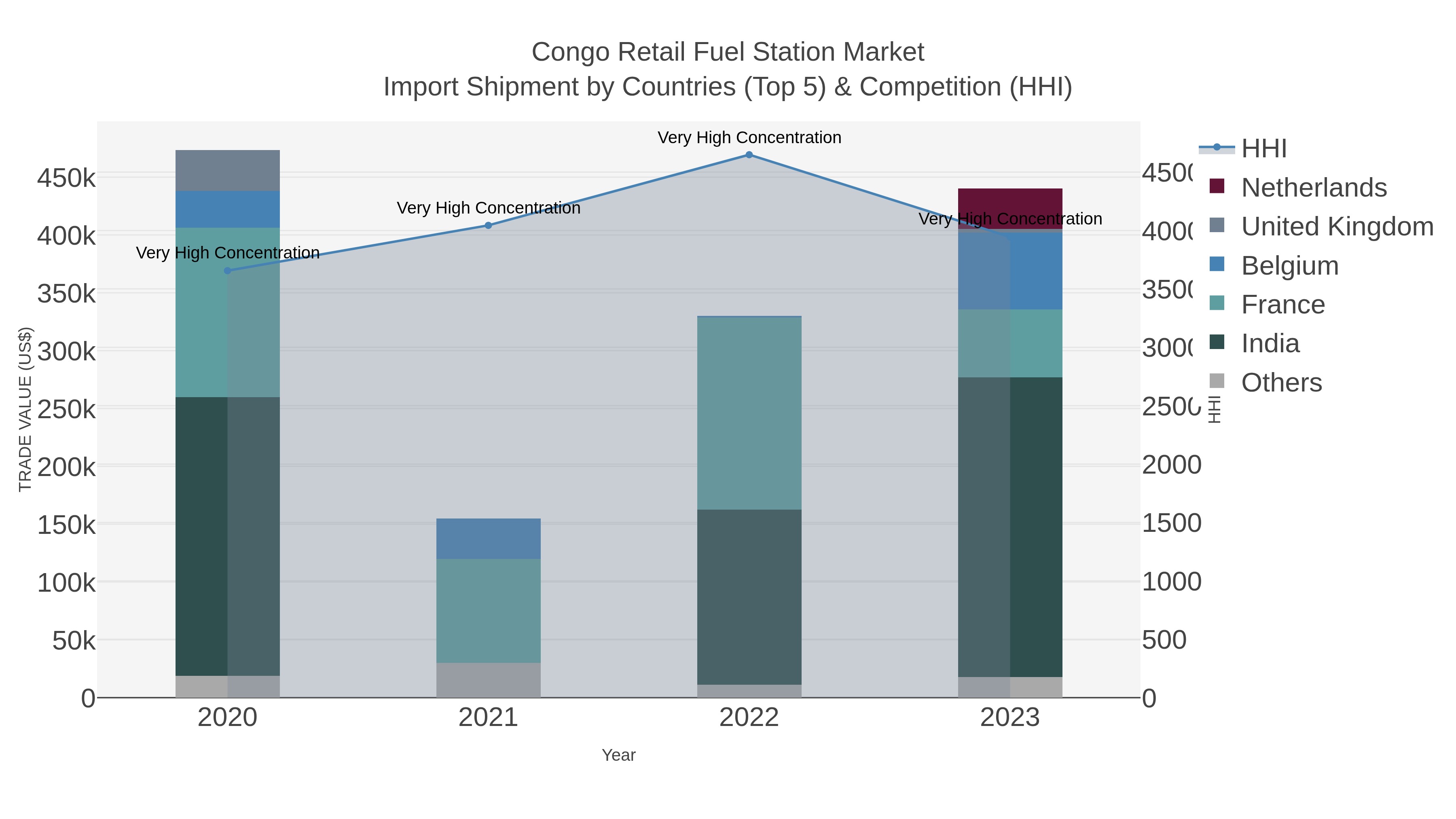The width and height of the screenshot is (1456, 819).
Task: Click the India bar segment in 2022
Action: coord(749,597)
